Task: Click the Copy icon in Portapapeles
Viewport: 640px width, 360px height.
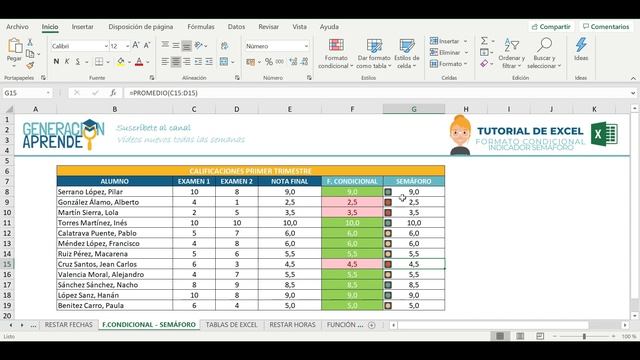Action: point(30,53)
